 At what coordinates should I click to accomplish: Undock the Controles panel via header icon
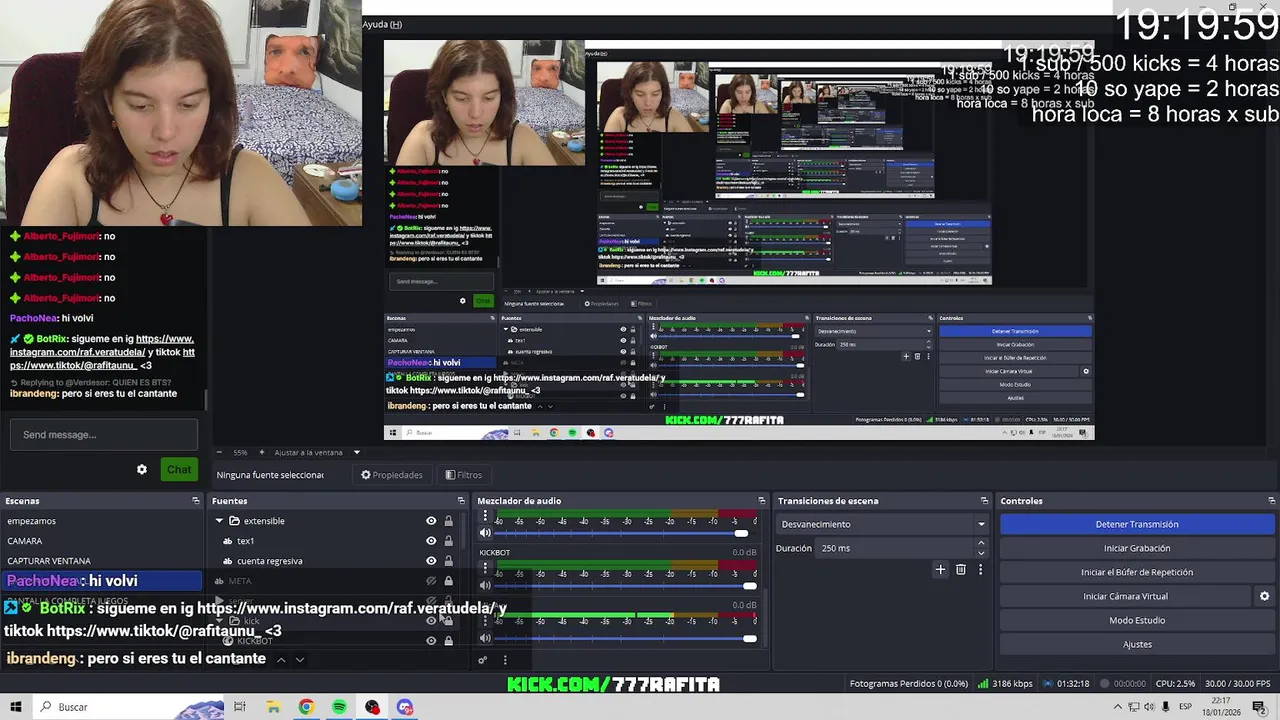[x=1272, y=501]
